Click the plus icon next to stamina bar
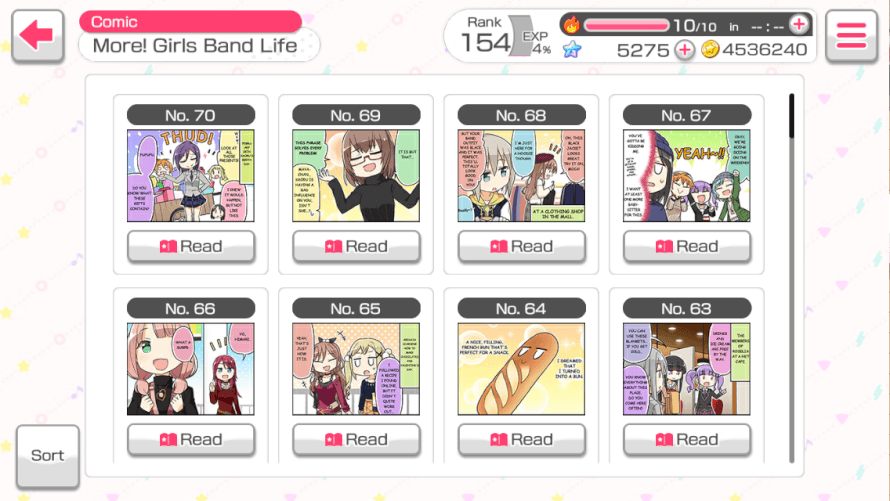Viewport: 890px width, 501px height. [799, 24]
